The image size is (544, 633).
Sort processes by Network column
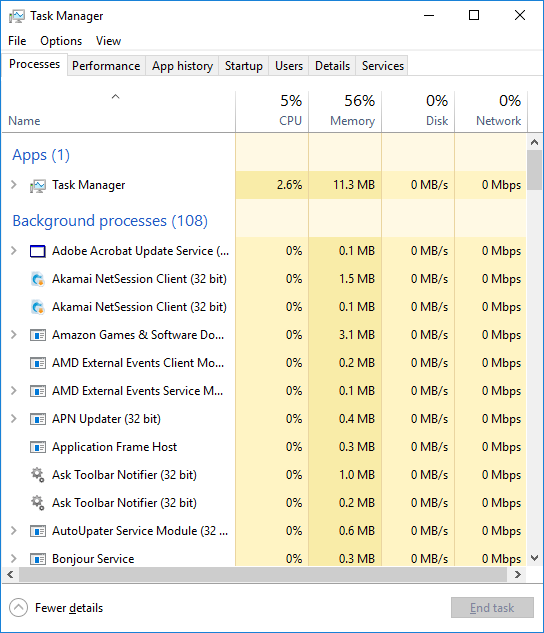tap(491, 111)
